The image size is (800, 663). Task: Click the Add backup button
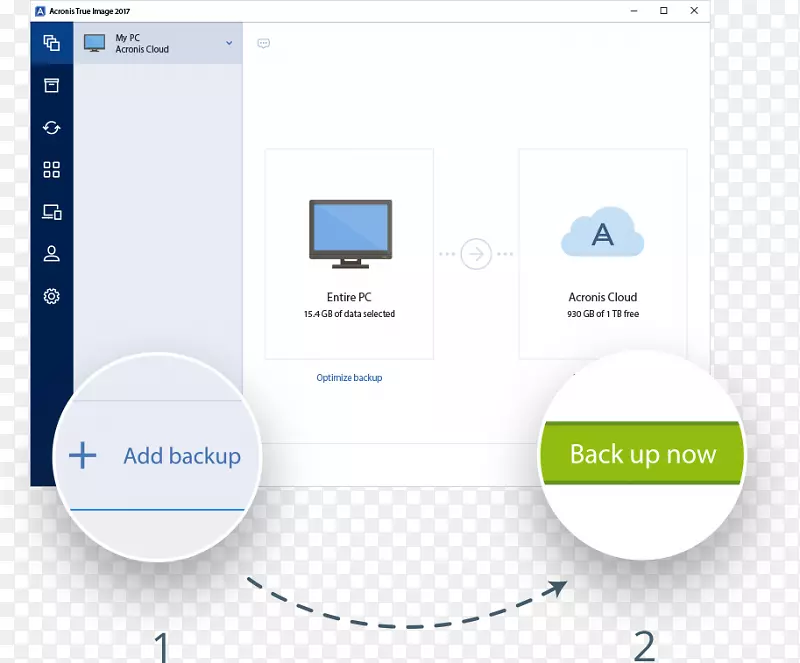(157, 456)
